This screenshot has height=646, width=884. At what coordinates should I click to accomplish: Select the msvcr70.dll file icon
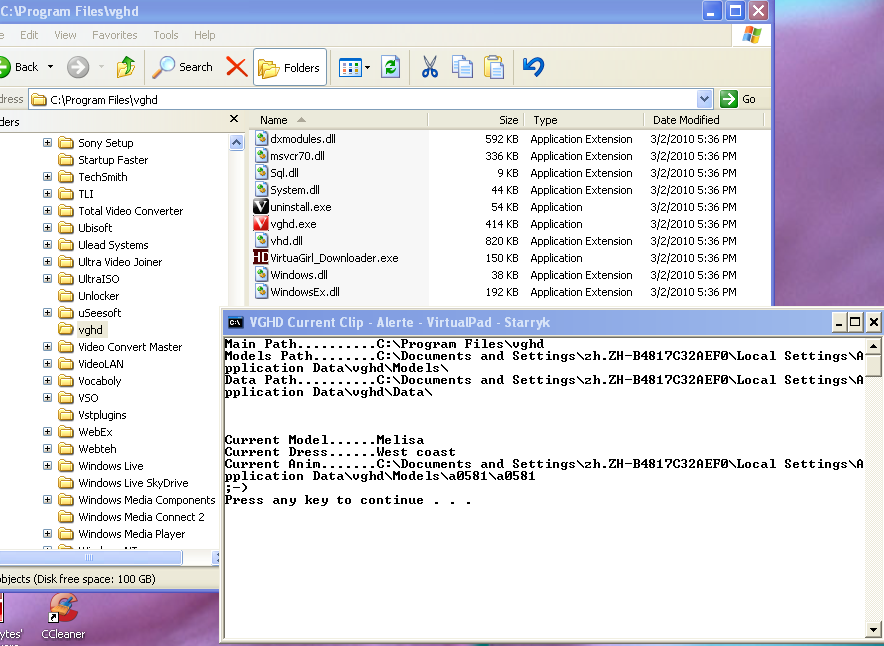pyautogui.click(x=261, y=156)
